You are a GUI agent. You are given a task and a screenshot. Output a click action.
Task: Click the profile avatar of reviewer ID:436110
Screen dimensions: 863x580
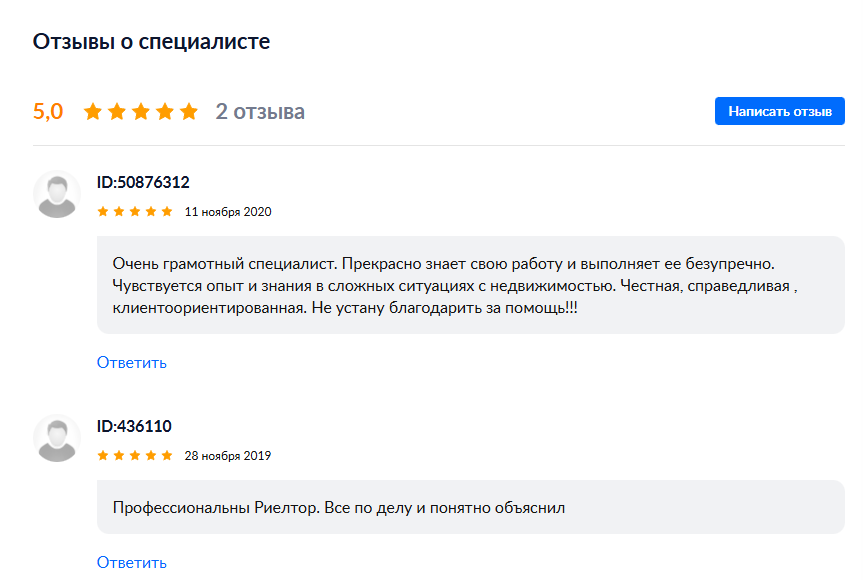tap(55, 438)
